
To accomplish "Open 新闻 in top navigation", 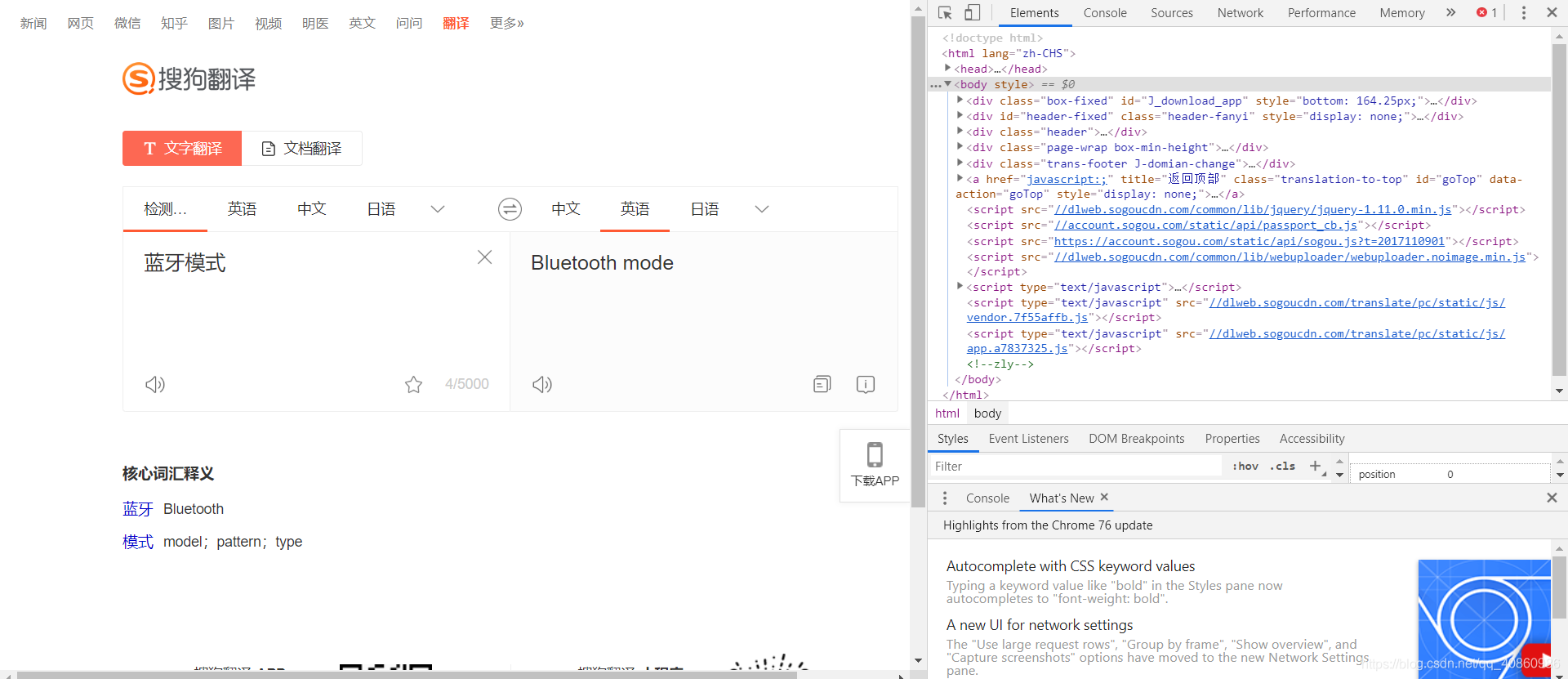I will tap(33, 23).
